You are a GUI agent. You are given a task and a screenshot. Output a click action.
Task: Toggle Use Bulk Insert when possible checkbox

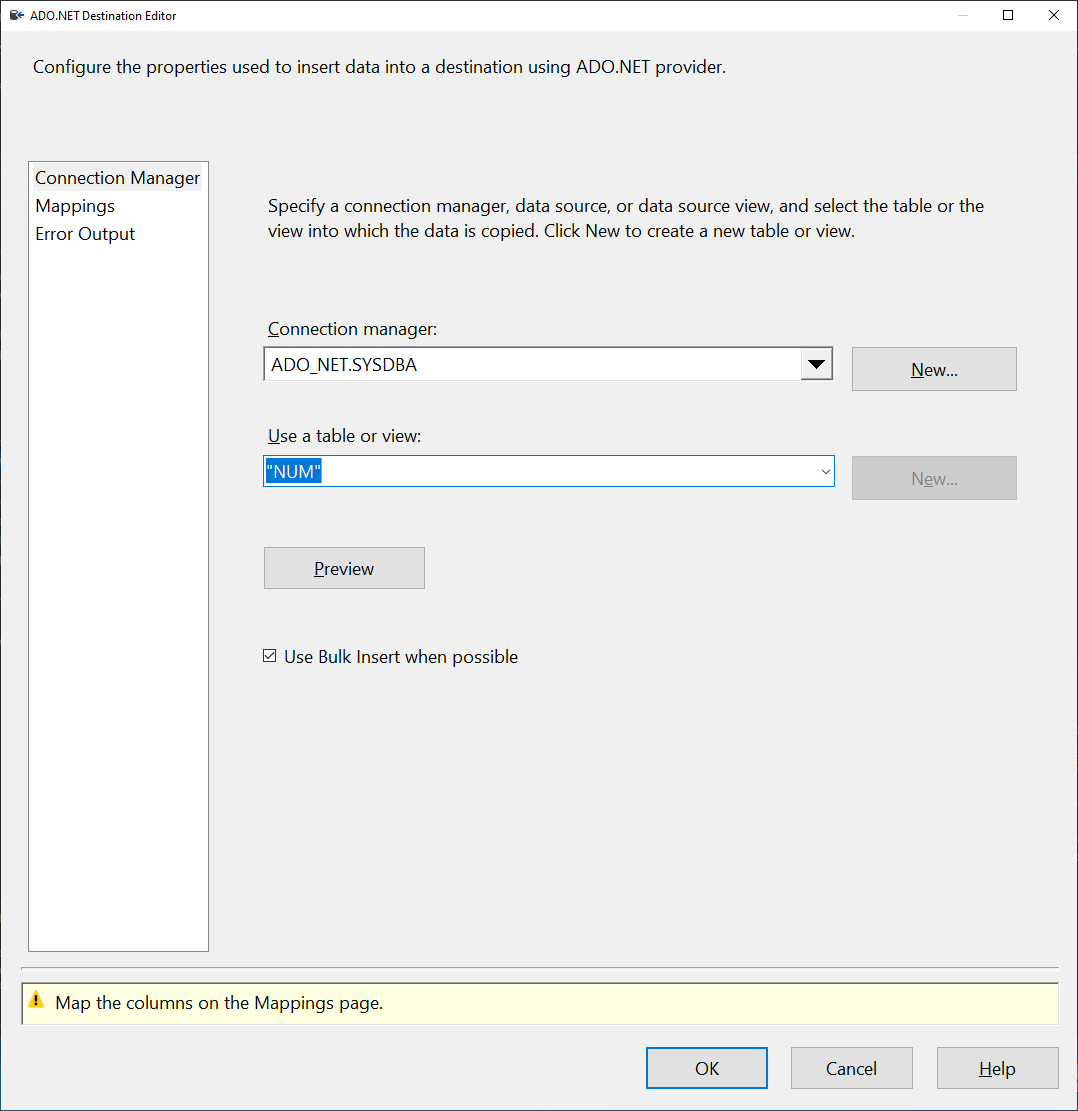click(x=269, y=656)
